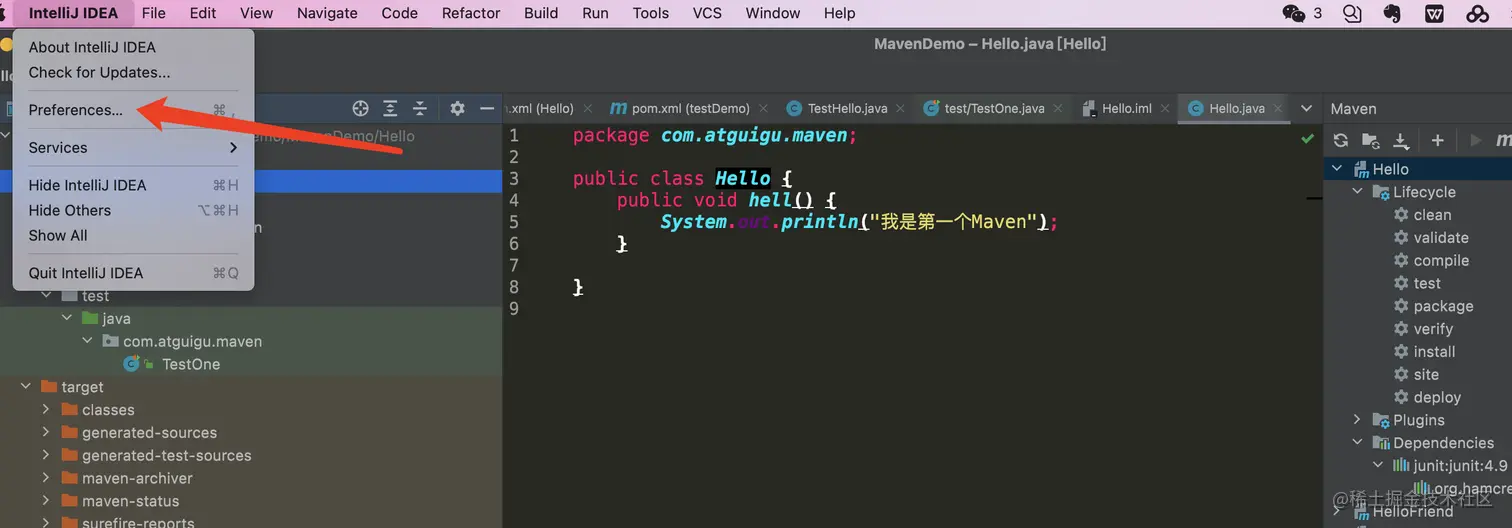Screen dimensions: 1512x528
Task: Open the Refactor menu
Action: click(x=471, y=13)
